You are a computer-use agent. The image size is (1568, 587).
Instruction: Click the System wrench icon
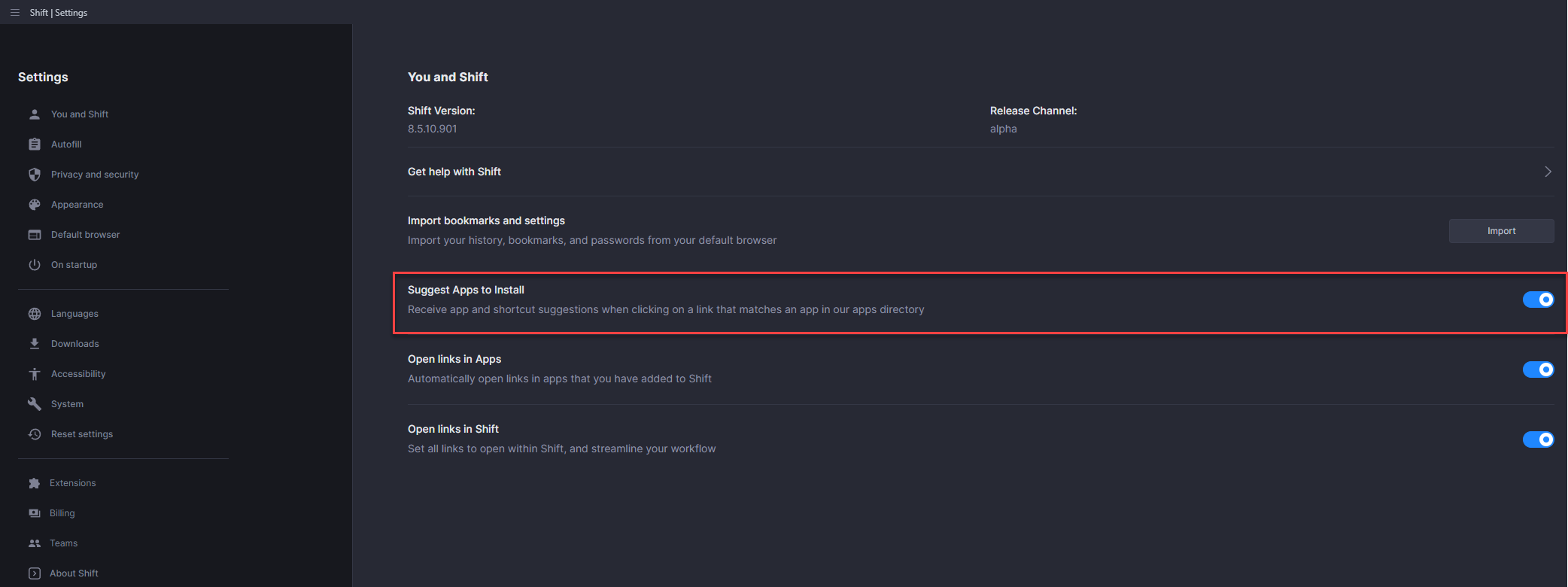point(35,404)
